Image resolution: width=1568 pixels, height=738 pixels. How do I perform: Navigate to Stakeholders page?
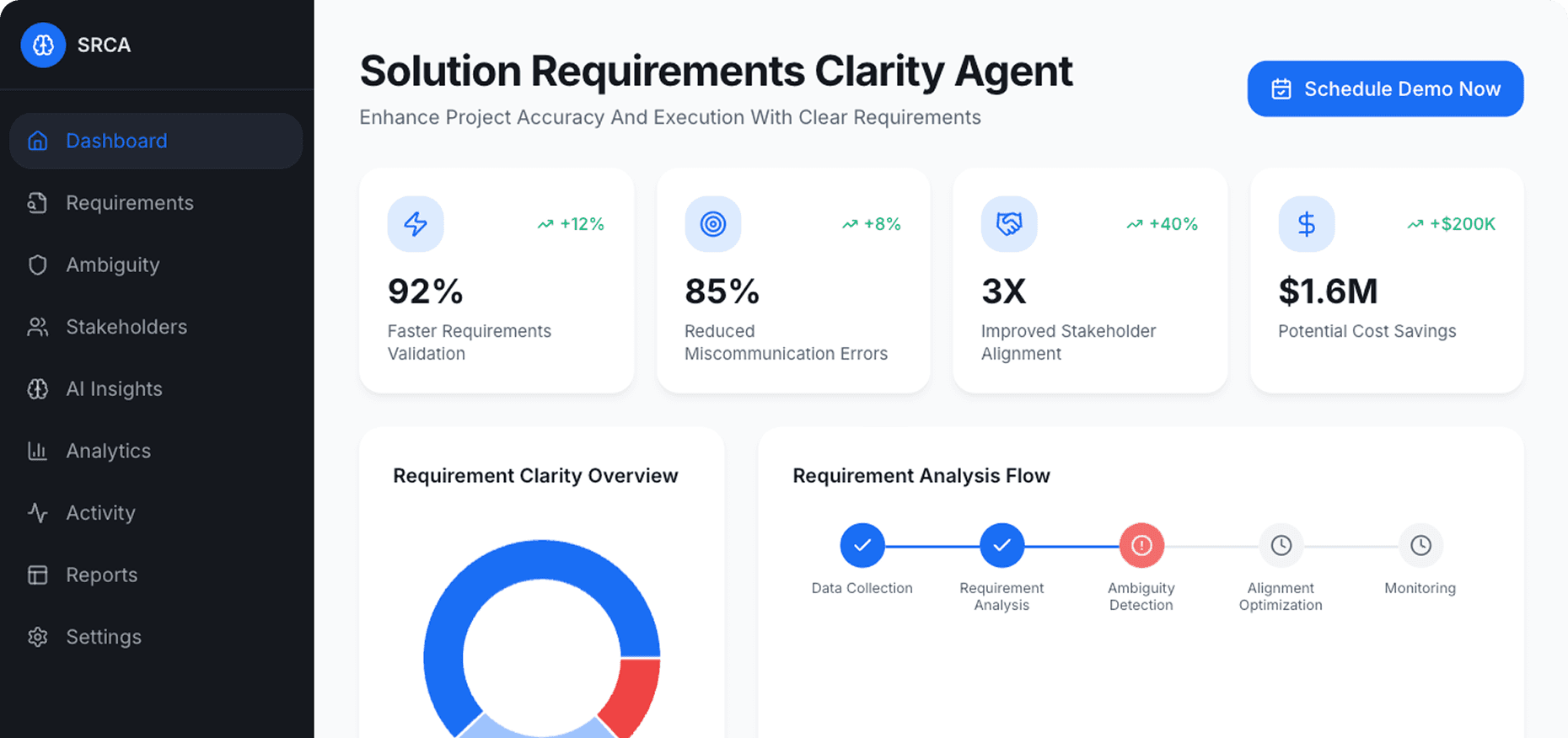pos(126,327)
